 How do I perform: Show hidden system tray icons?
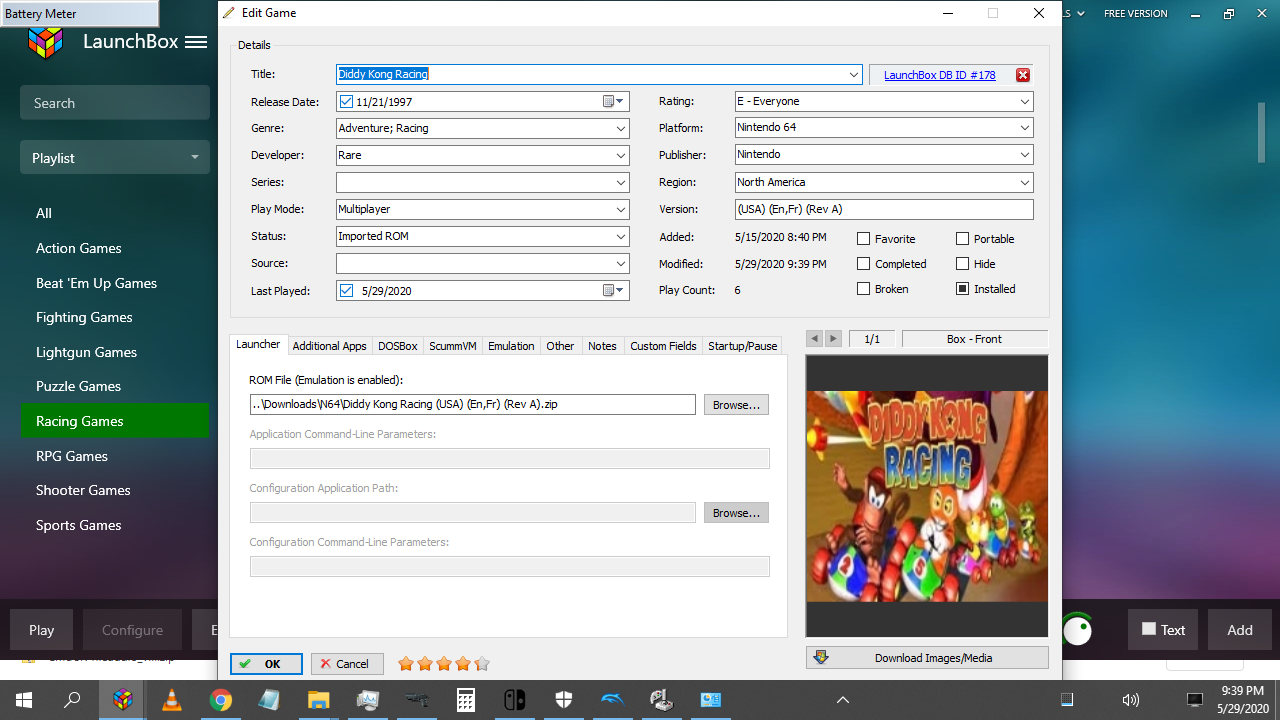tap(843, 700)
